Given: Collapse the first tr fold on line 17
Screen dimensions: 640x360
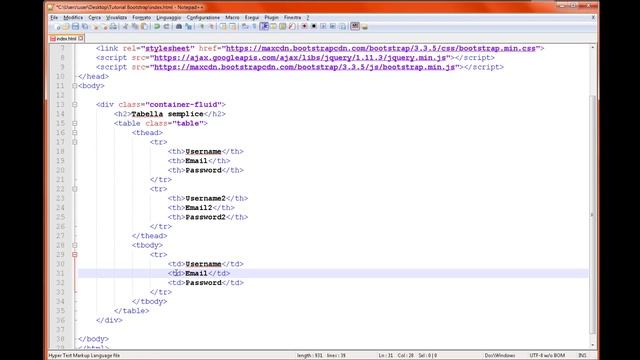Looking at the screenshot, I should click(74, 142).
